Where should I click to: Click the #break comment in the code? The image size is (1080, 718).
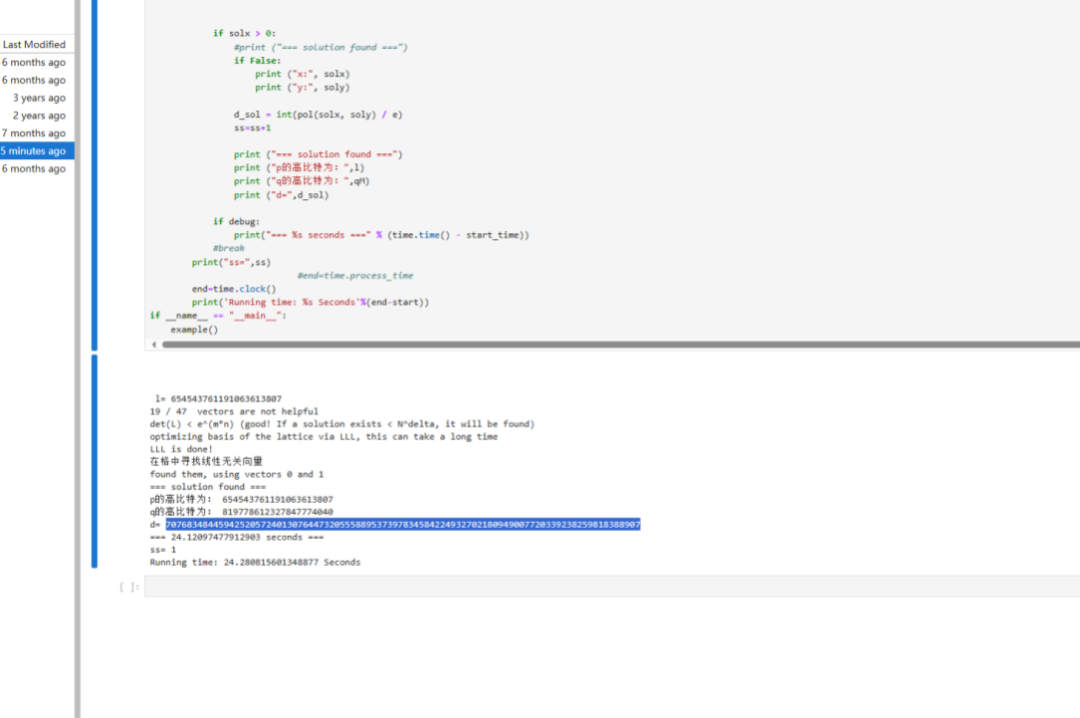(228, 248)
